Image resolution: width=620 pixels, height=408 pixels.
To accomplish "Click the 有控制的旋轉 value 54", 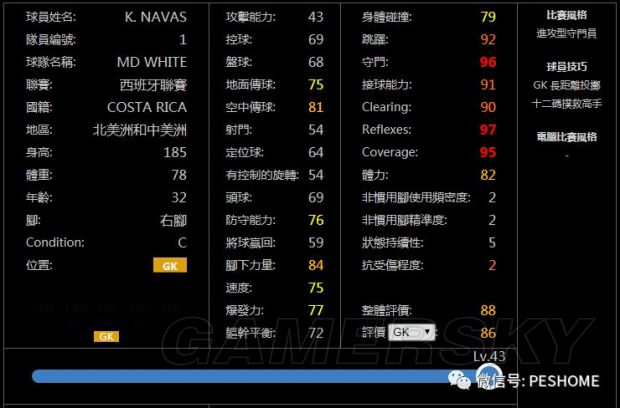I will tap(316, 175).
